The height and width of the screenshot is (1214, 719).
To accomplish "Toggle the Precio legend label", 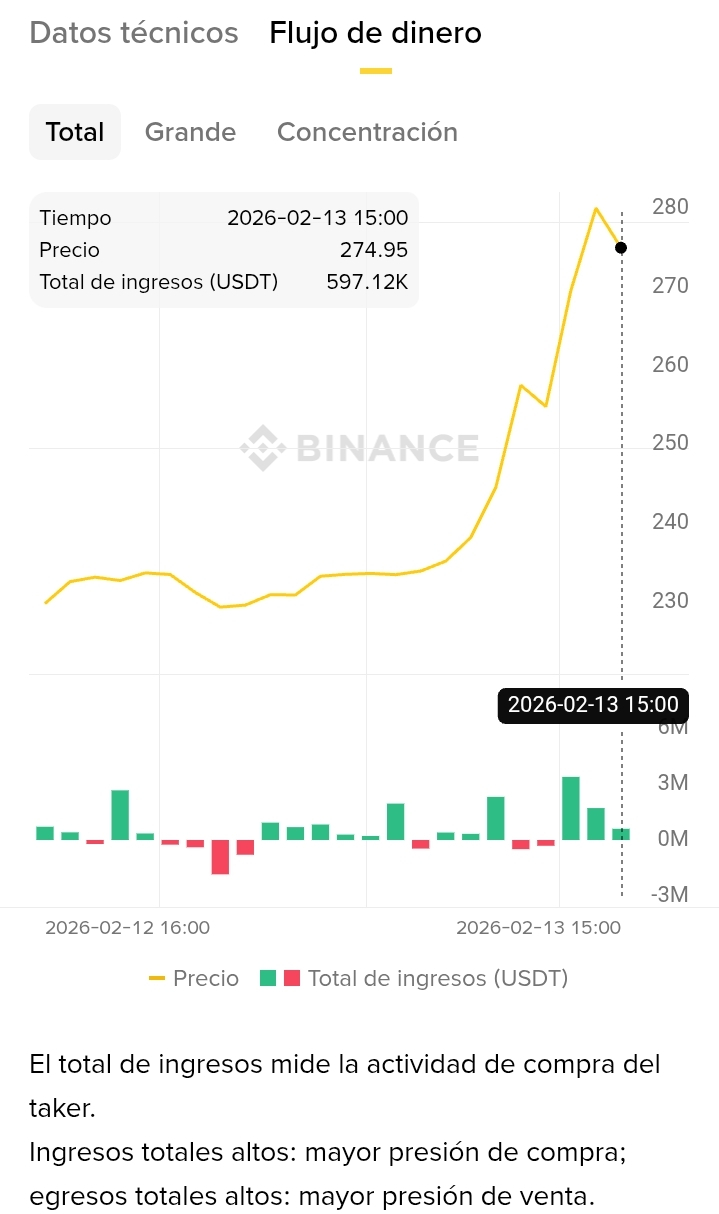I will point(206,978).
